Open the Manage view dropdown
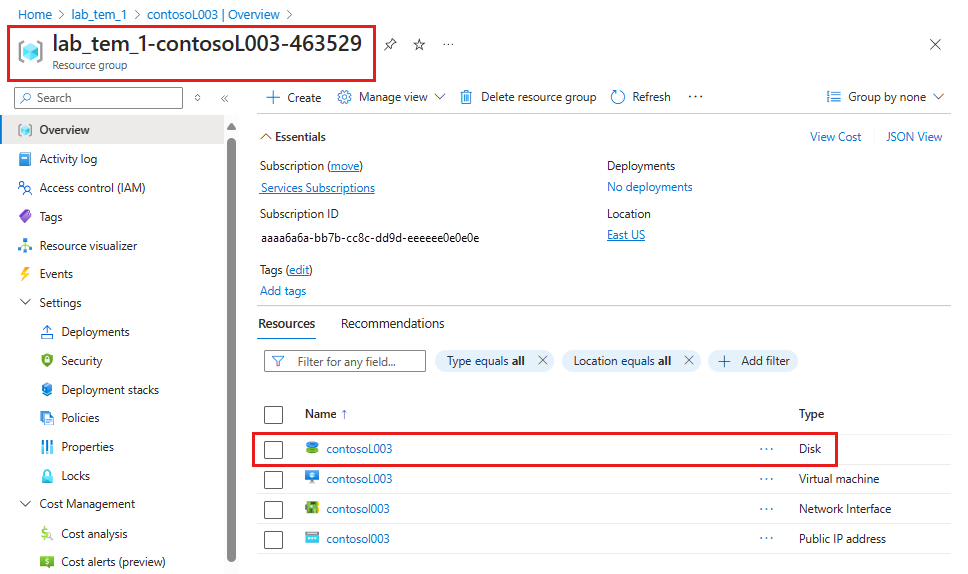The height and width of the screenshot is (574, 968). point(391,97)
